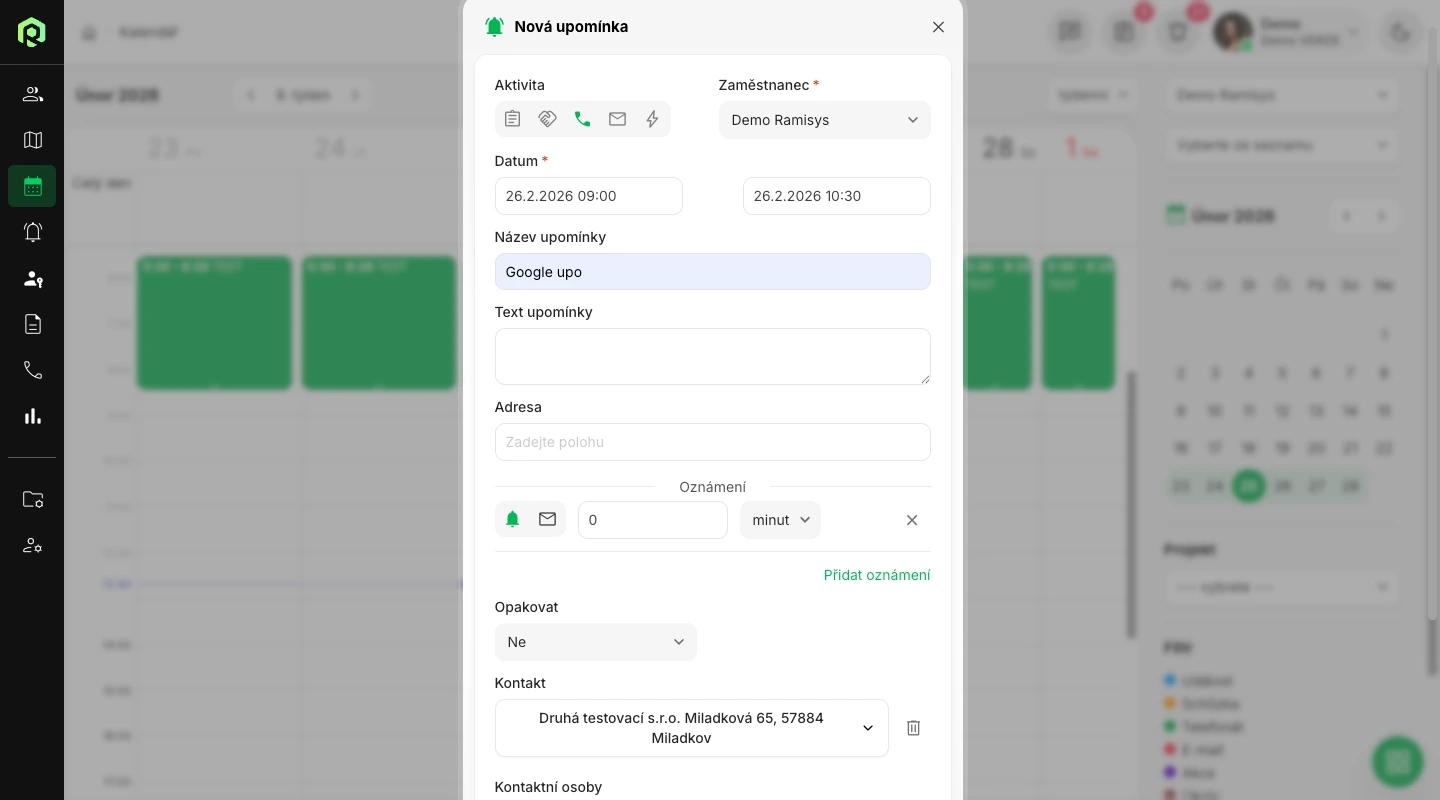This screenshot has width=1440, height=800.
Task: Delete the contact using the trash icon
Action: (x=913, y=728)
